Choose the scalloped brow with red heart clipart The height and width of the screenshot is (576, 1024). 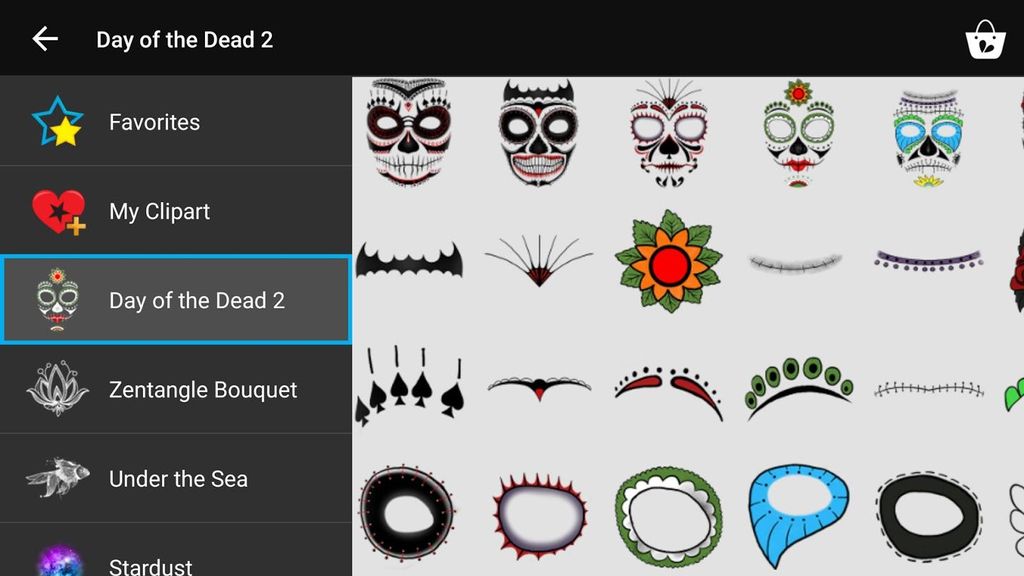[x=539, y=387]
